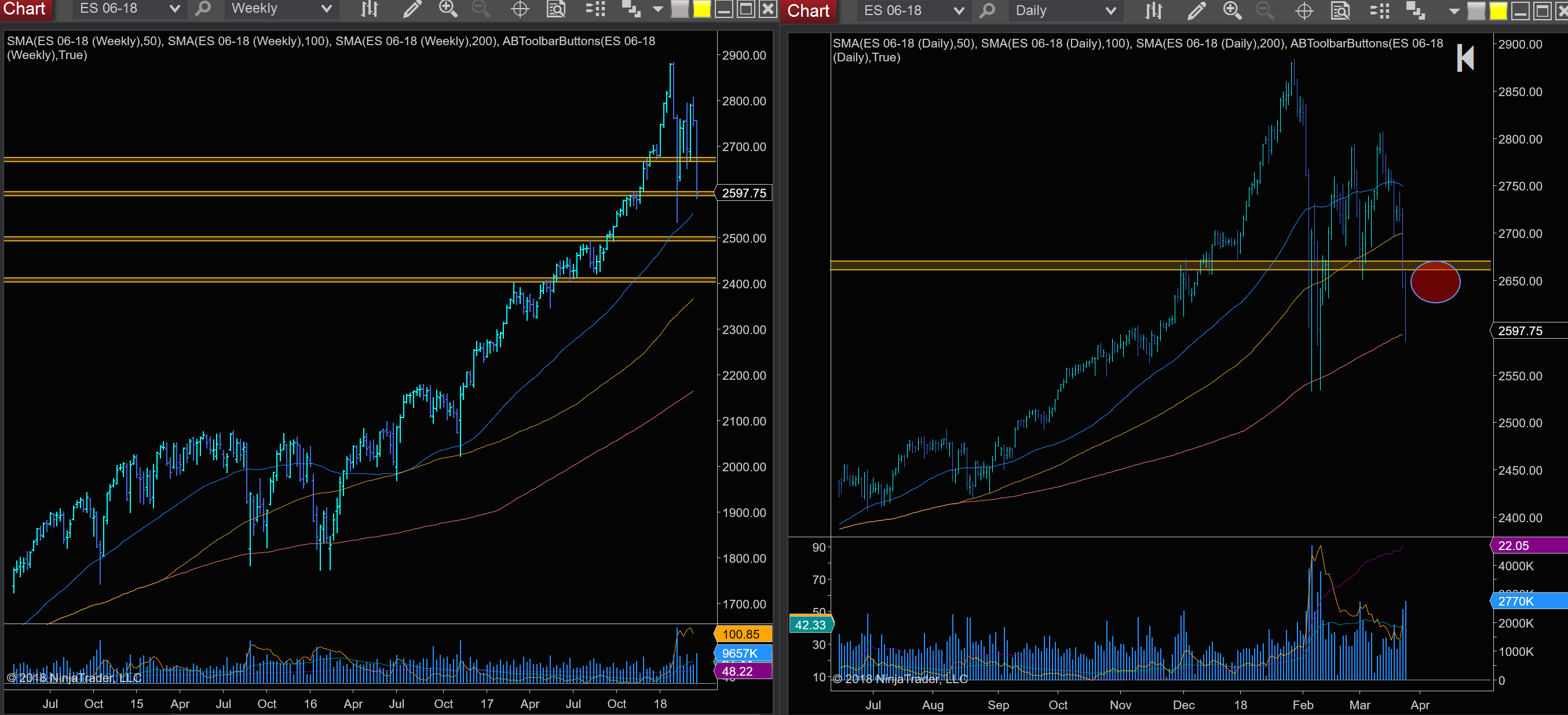
Task: Click gray instrument link swatch on Weekly chart
Action: point(679,9)
